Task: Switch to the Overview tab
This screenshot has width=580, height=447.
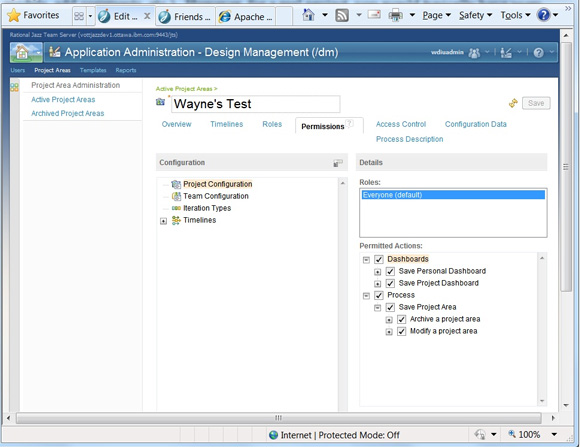Action: pos(176,124)
